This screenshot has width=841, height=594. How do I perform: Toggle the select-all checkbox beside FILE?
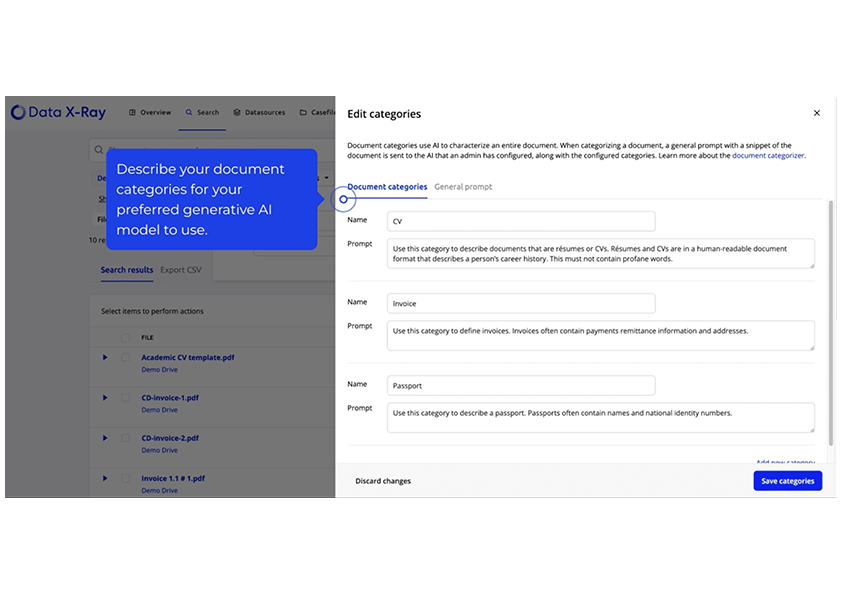click(125, 338)
